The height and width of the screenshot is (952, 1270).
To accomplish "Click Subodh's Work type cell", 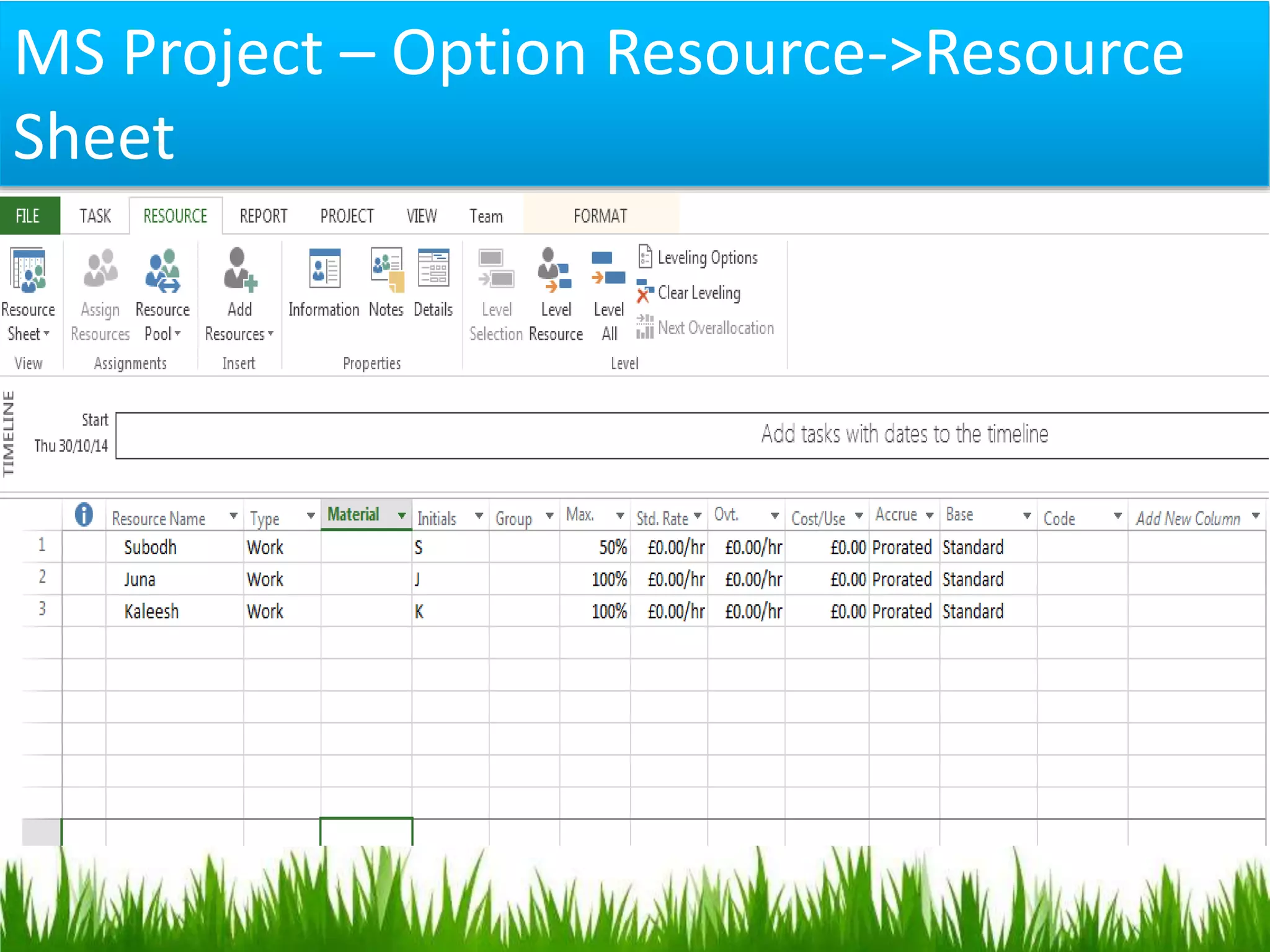I will [x=282, y=547].
